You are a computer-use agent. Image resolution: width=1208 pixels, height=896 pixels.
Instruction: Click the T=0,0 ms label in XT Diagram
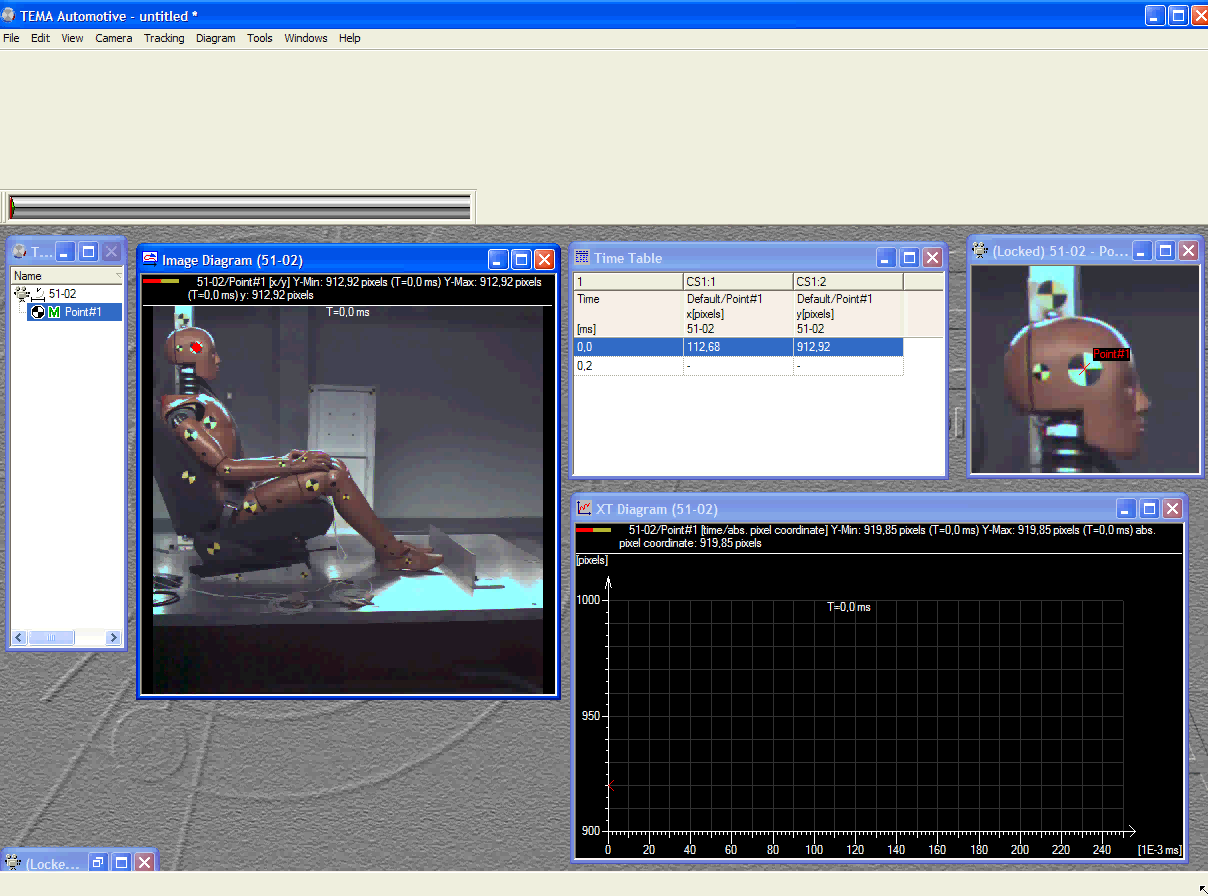tap(848, 607)
